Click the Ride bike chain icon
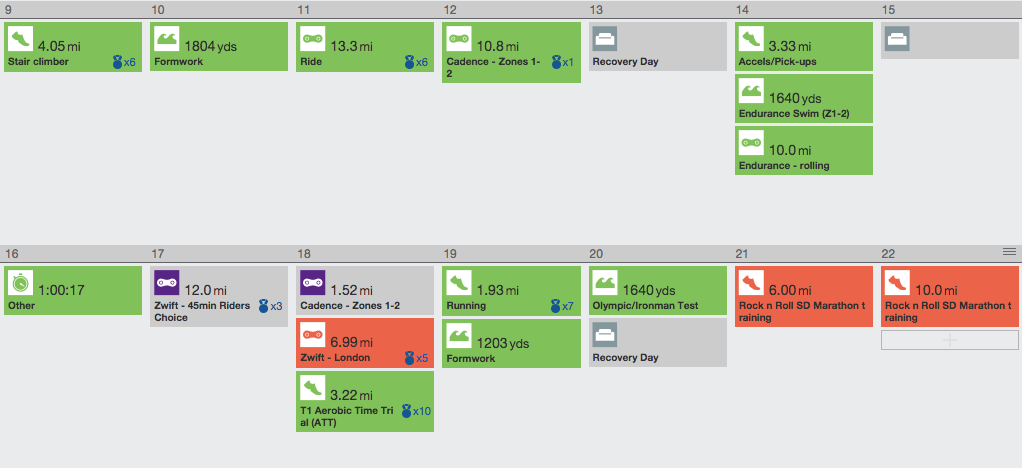Screen dimensions: 1022x468 tap(312, 40)
